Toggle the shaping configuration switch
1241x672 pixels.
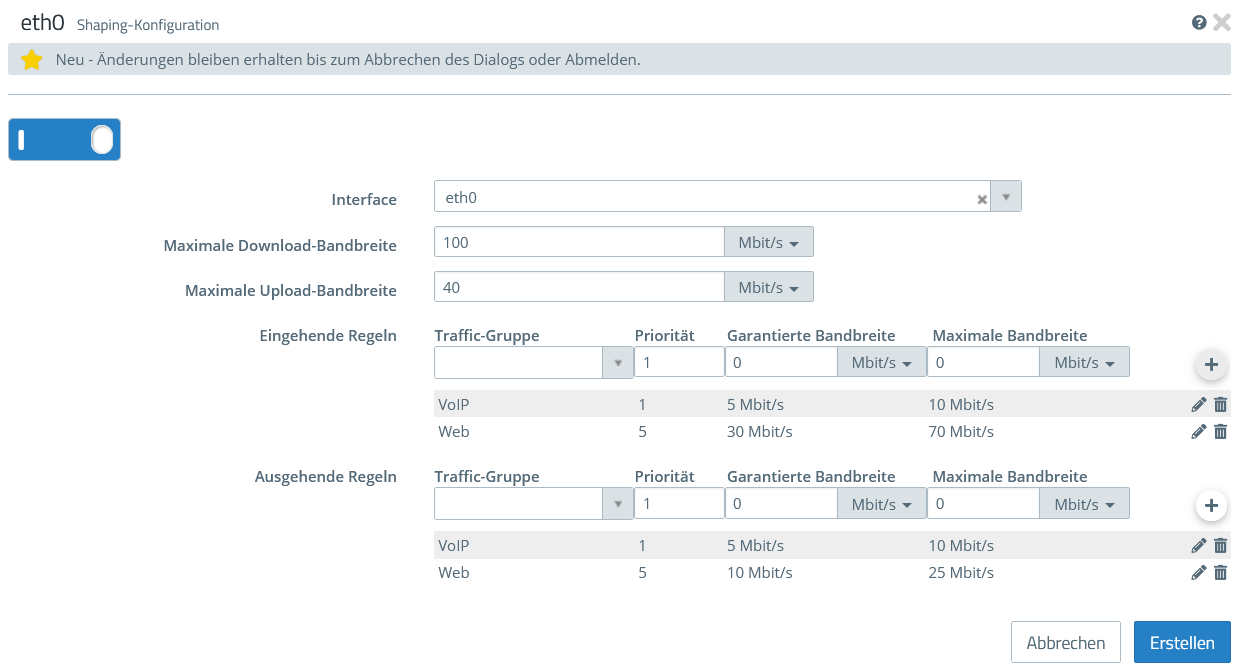(x=64, y=140)
